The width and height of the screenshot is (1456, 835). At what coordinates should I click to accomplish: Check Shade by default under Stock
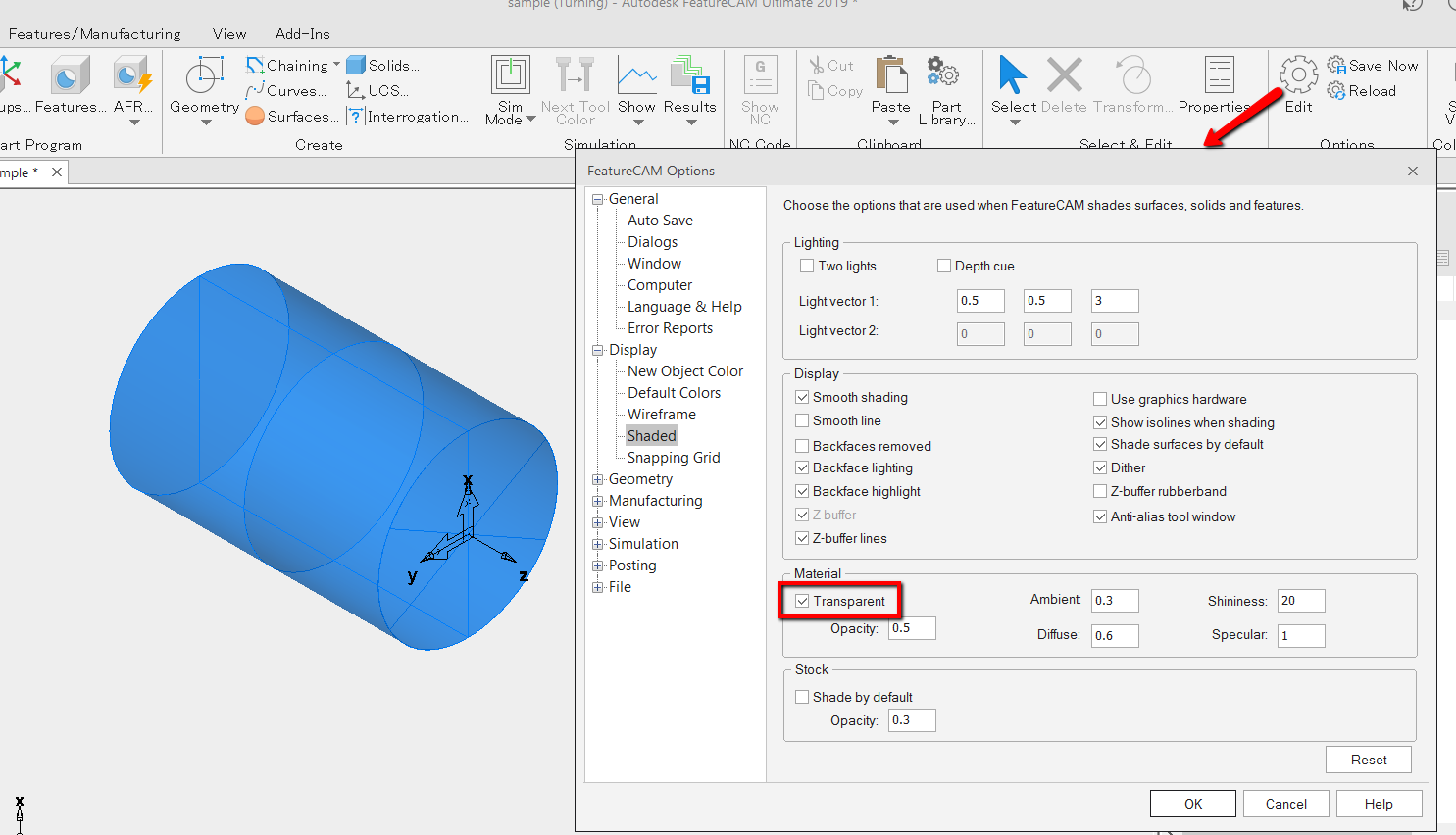click(802, 696)
